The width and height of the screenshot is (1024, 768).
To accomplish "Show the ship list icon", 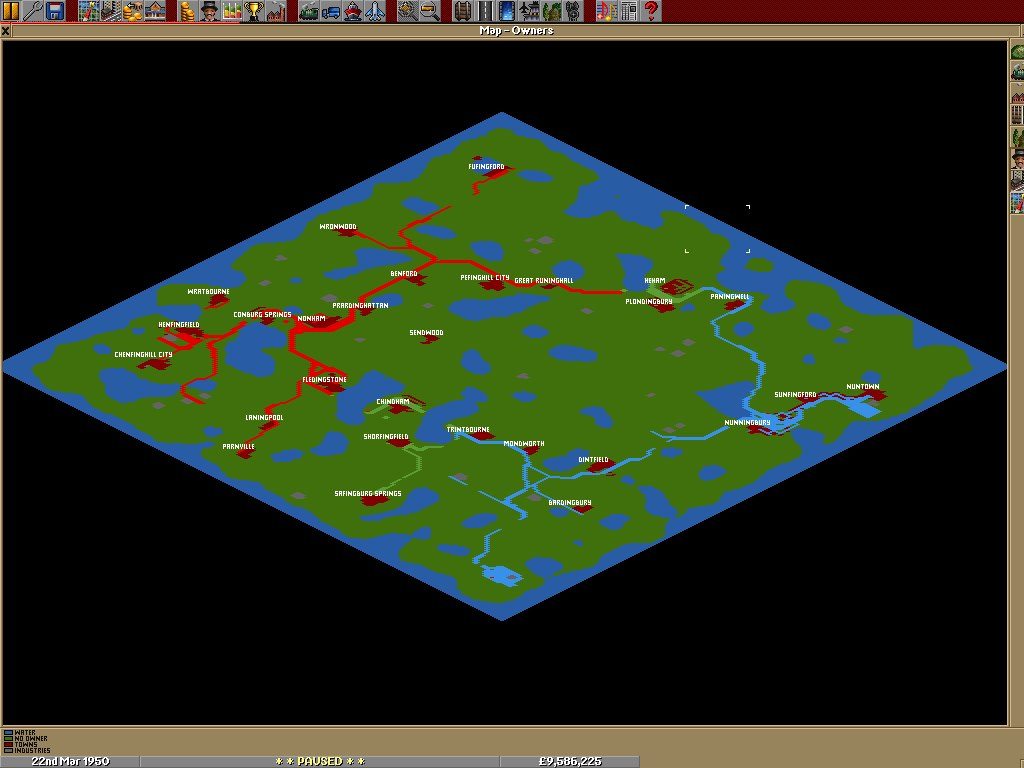I will 354,10.
